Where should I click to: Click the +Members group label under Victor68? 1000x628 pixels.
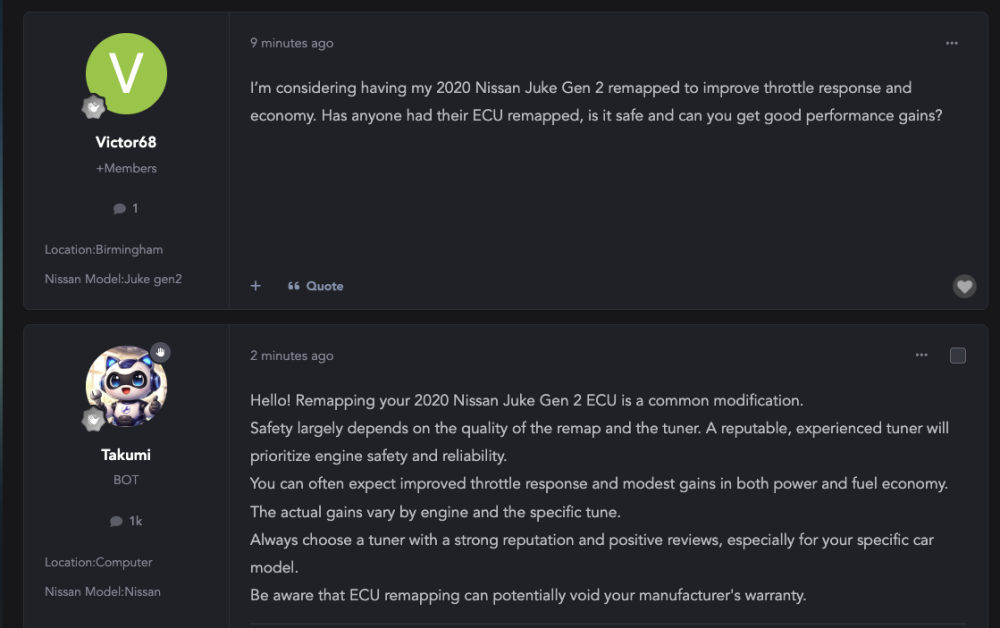pos(126,169)
